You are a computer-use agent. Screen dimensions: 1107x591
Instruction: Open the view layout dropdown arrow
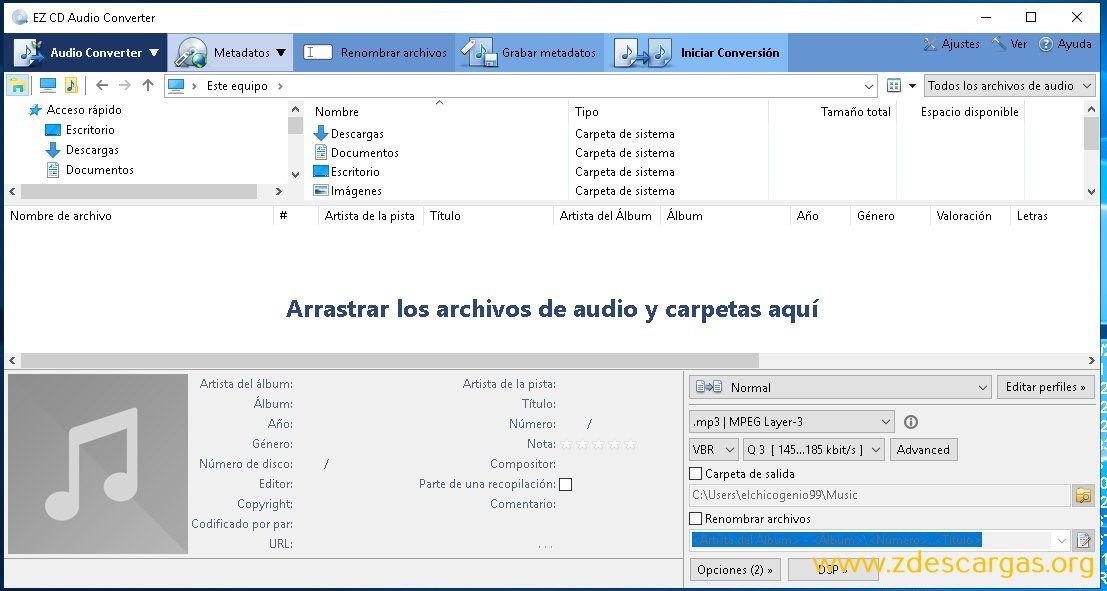(912, 86)
